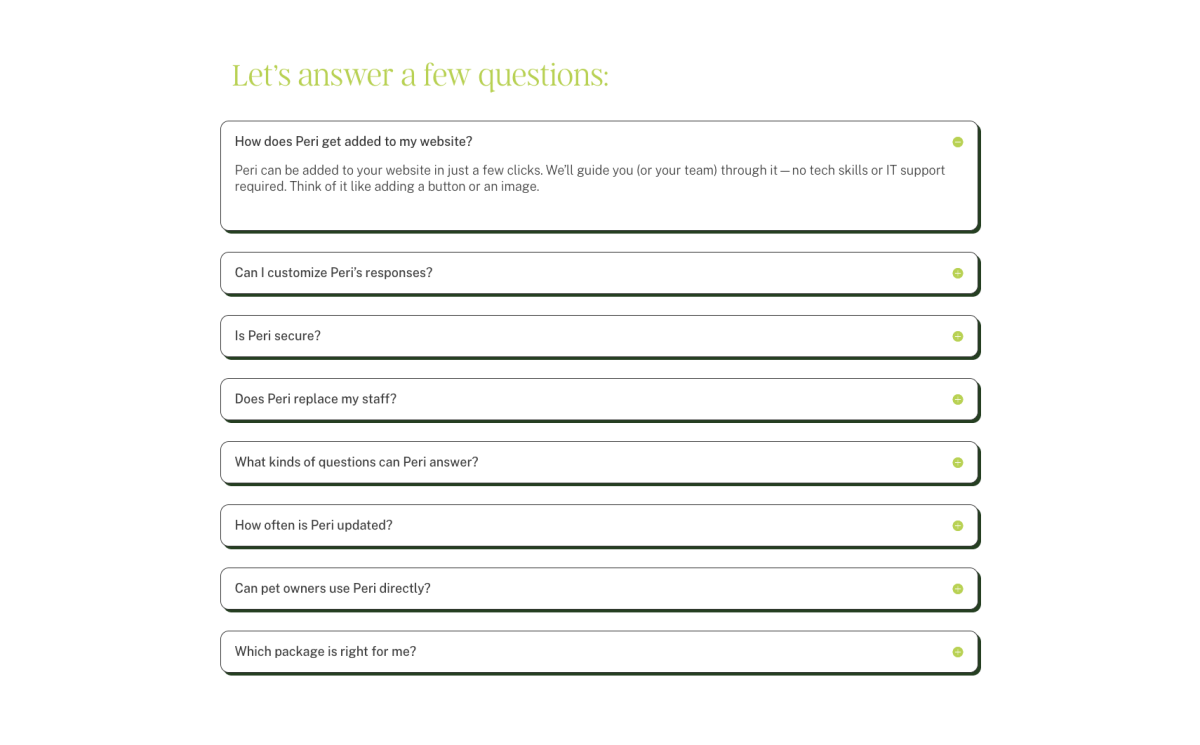This screenshot has width=1200, height=745.
Task: Click the green circle icon for 'Is Peri secure?'
Action: coord(957,336)
